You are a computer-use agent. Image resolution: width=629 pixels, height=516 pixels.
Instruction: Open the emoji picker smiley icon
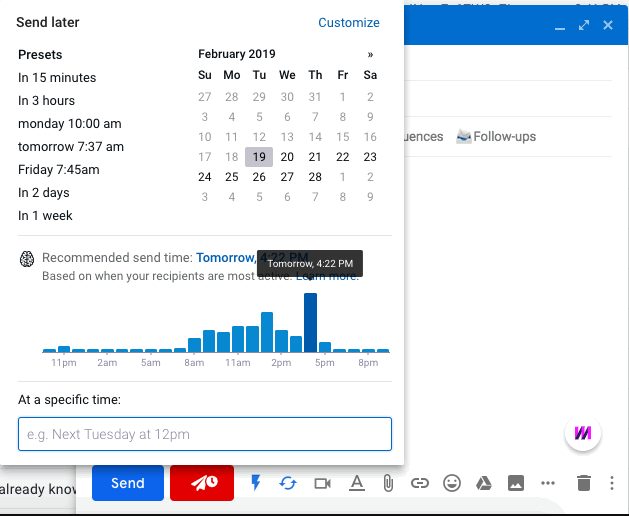pos(452,483)
